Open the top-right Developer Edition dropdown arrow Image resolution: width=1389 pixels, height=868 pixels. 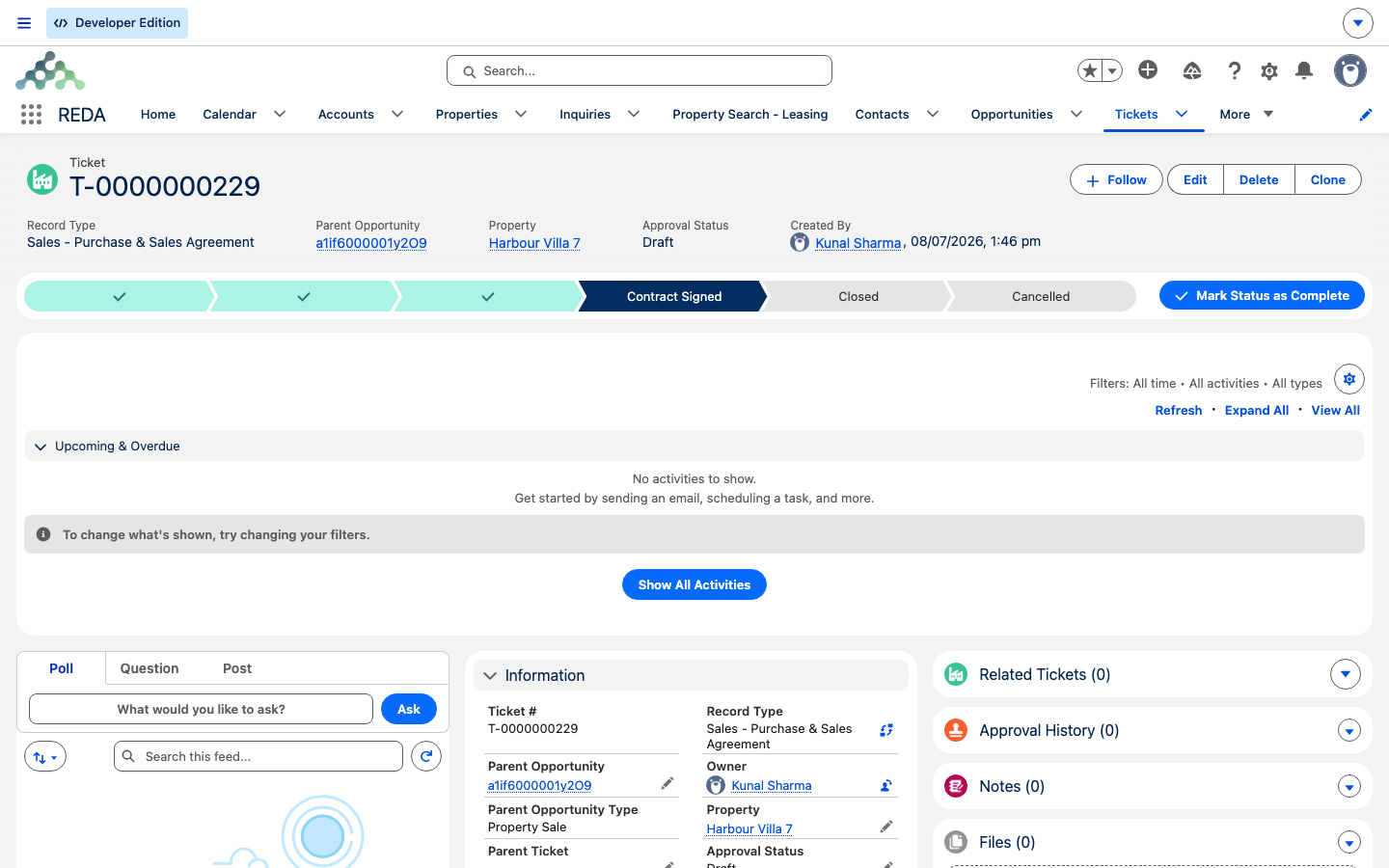click(1357, 22)
